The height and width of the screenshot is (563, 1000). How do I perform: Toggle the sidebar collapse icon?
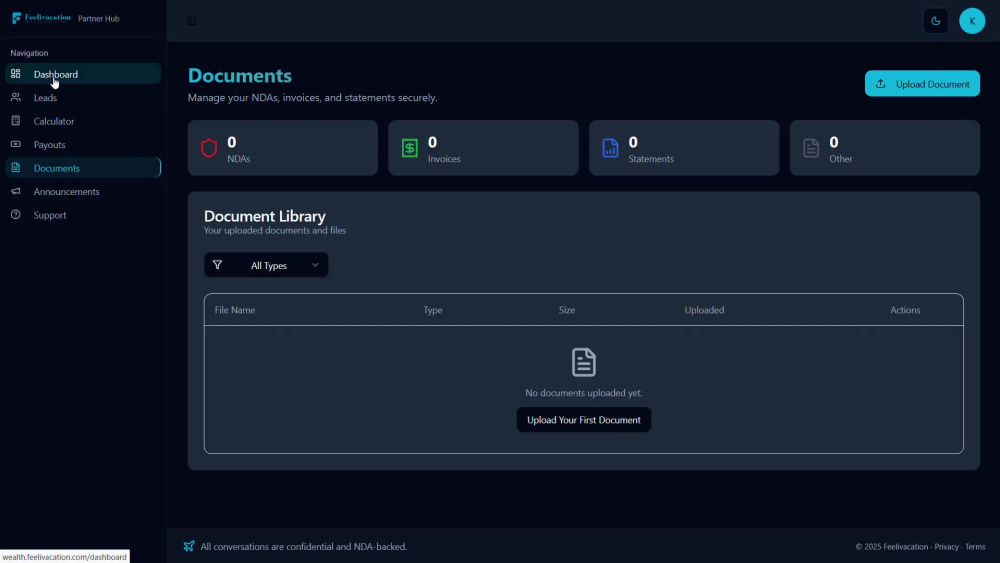(191, 21)
